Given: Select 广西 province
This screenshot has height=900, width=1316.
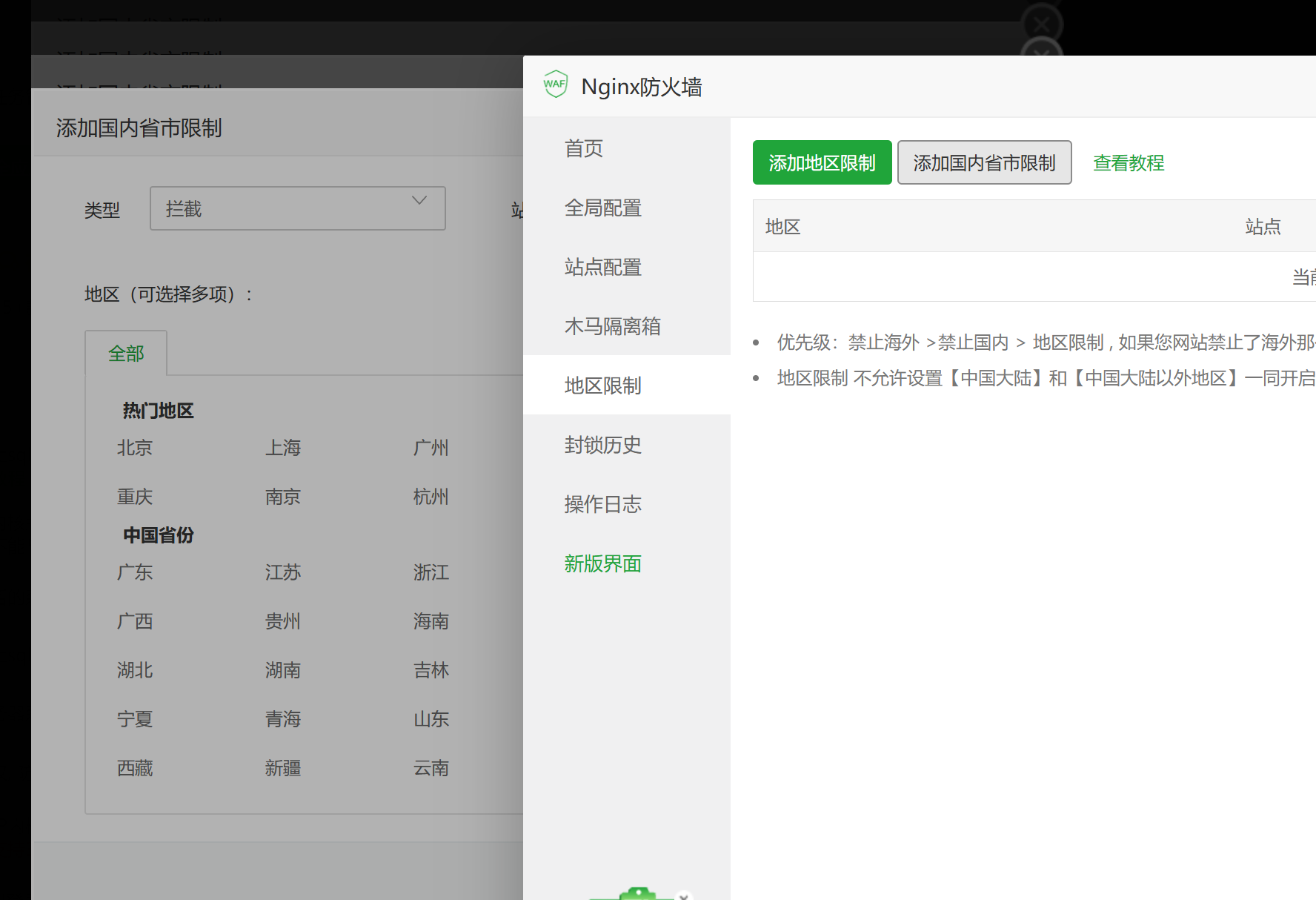Looking at the screenshot, I should click(135, 621).
